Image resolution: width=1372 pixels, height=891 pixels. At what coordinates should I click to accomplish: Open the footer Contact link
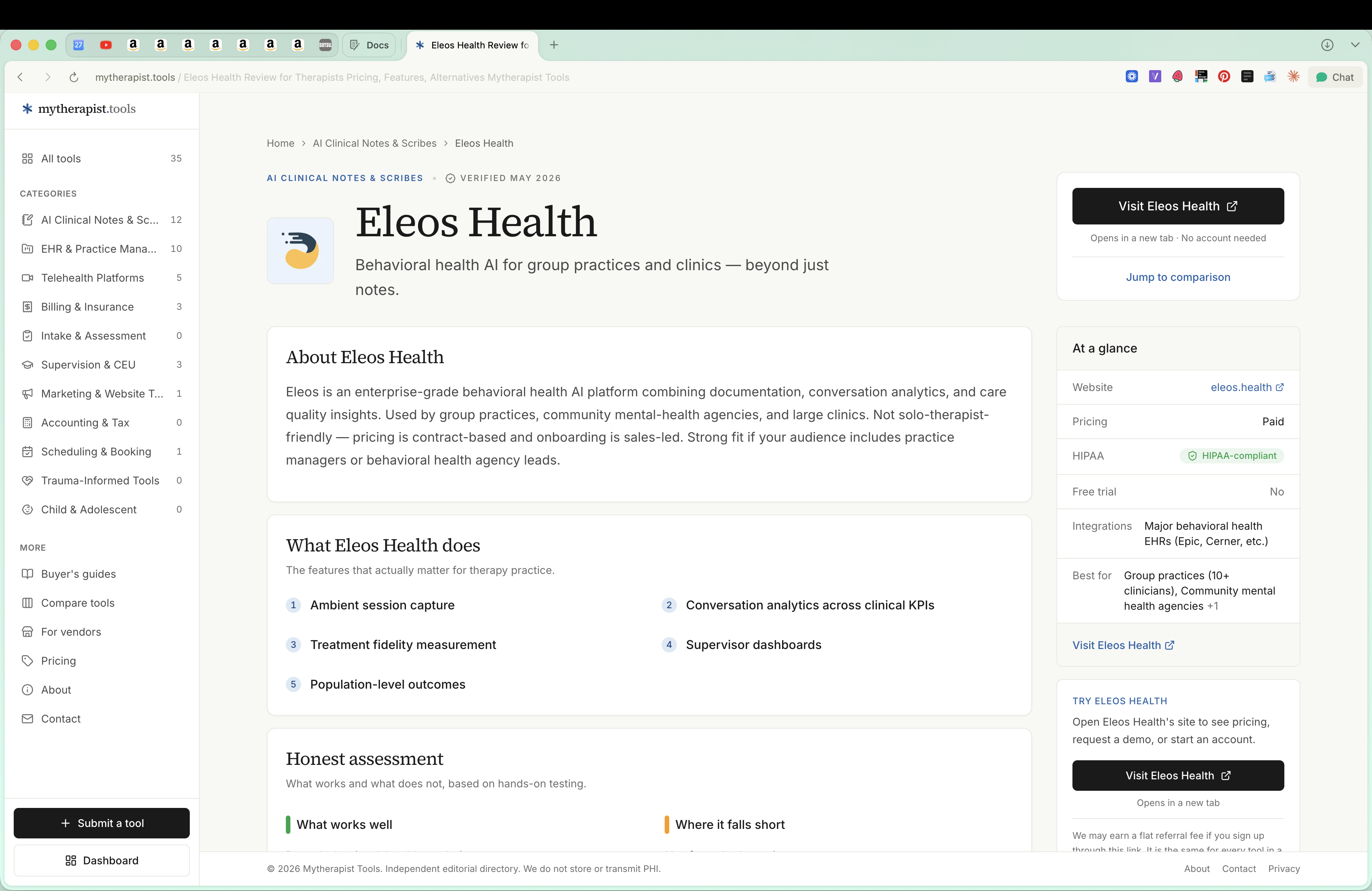click(x=1239, y=869)
